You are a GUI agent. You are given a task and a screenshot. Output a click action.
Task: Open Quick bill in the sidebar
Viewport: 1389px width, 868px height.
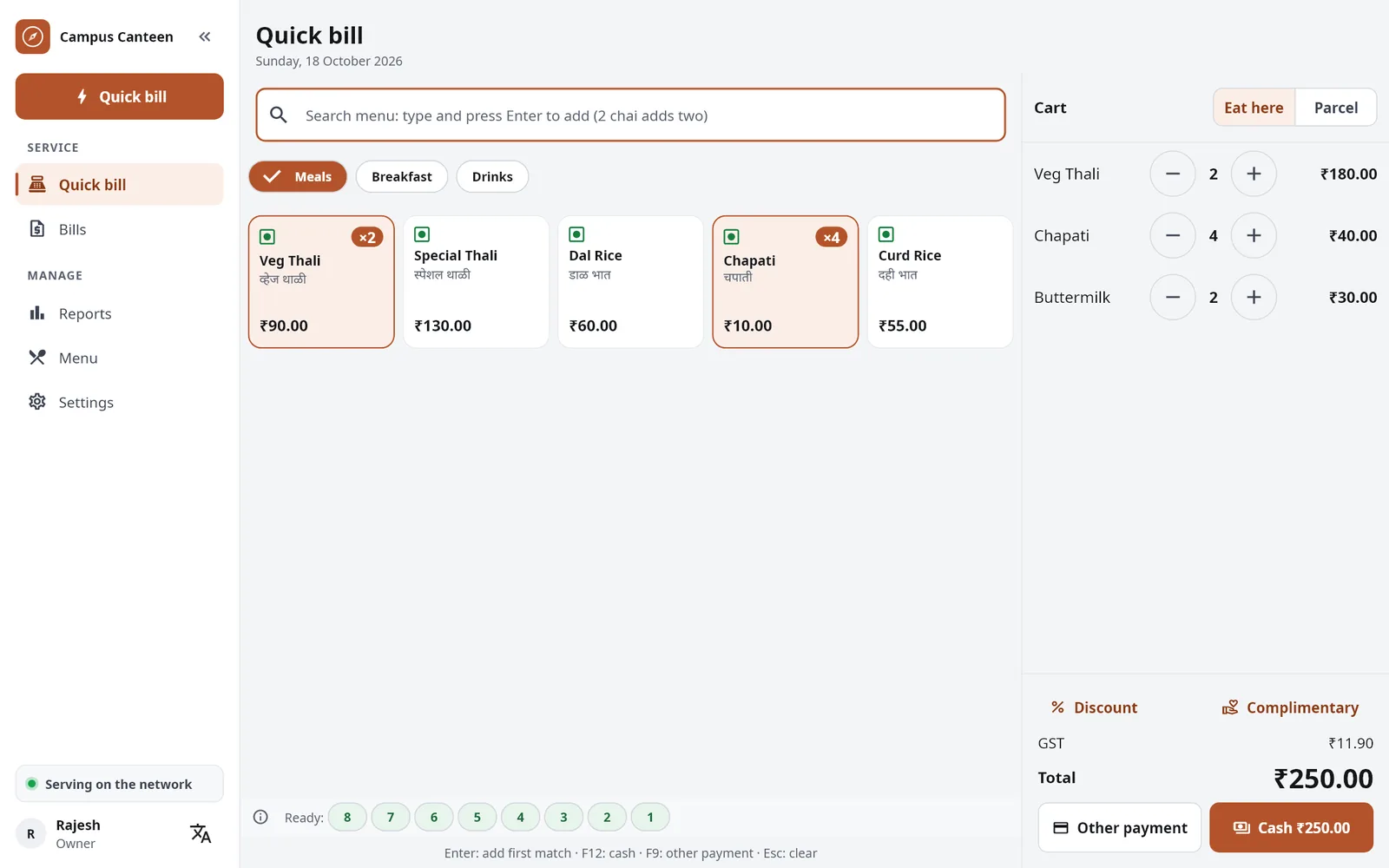(x=120, y=185)
